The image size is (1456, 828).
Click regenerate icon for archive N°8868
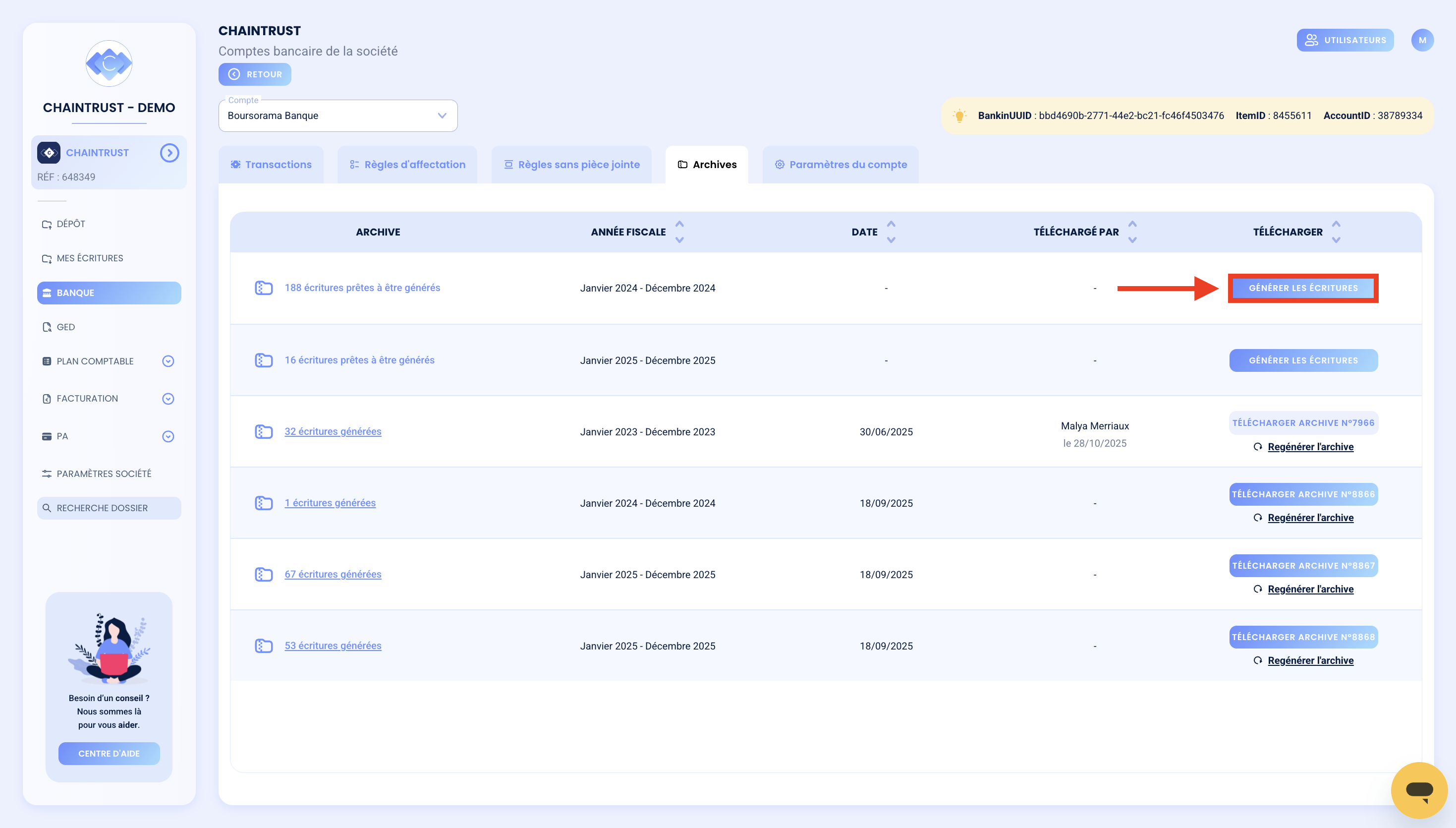(1258, 661)
